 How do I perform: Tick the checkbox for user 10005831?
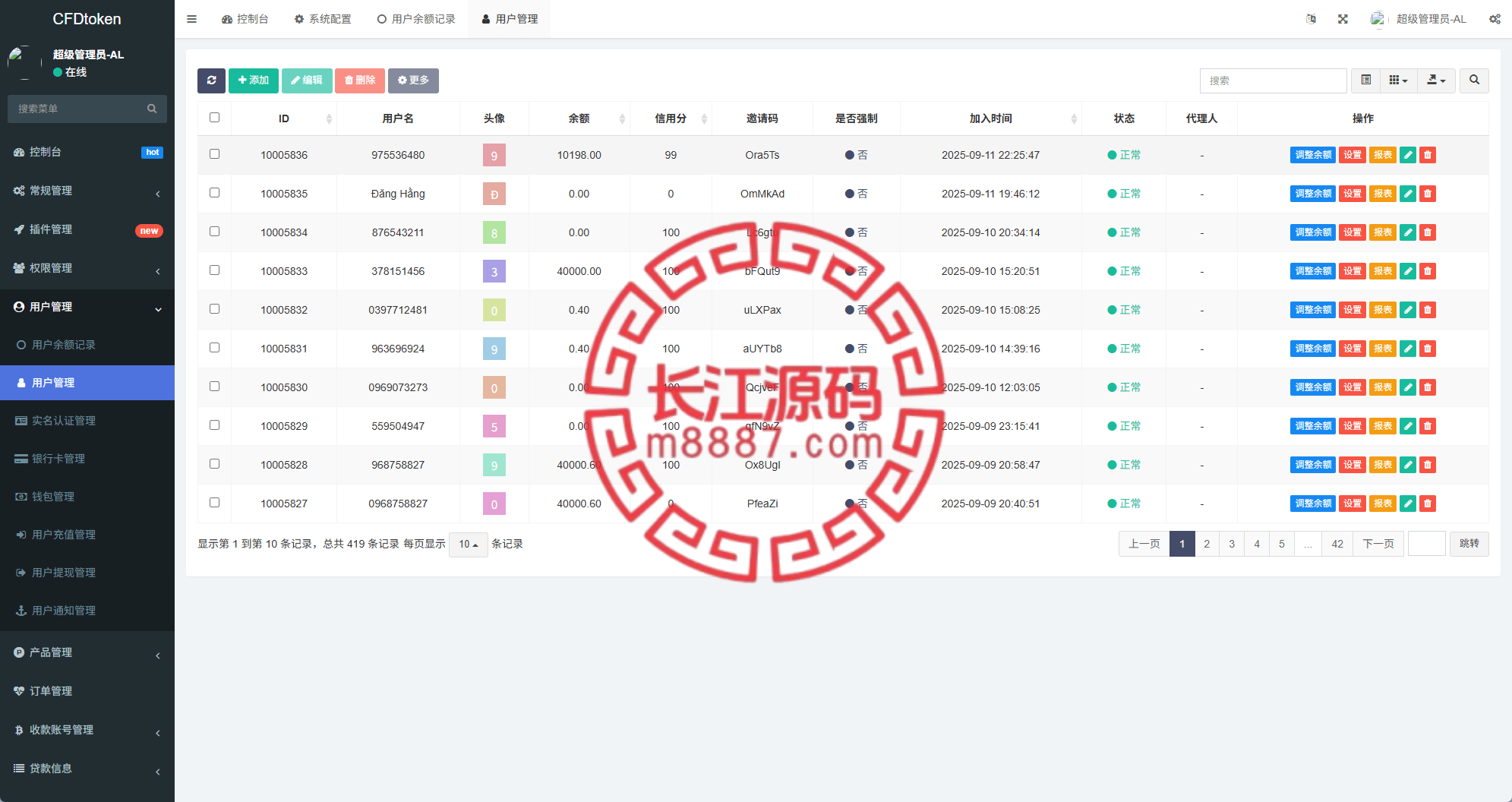214,348
